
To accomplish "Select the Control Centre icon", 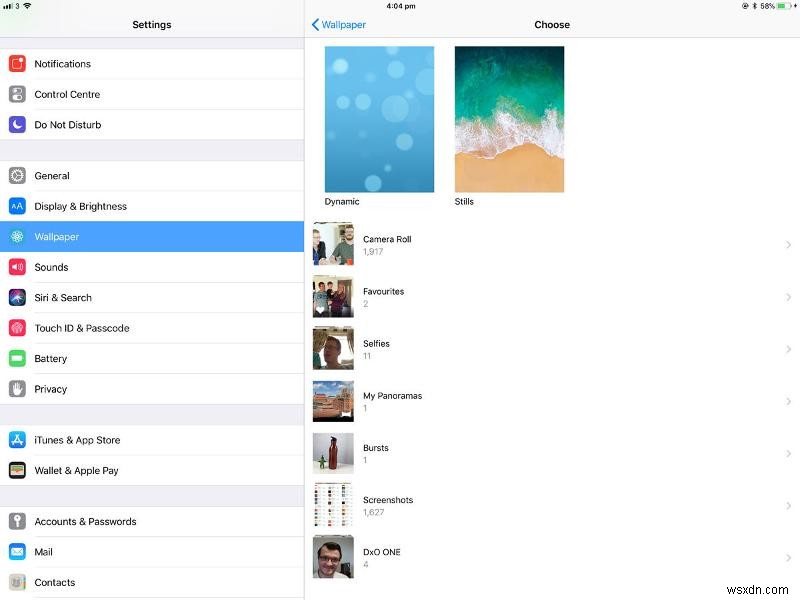I will click(17, 94).
